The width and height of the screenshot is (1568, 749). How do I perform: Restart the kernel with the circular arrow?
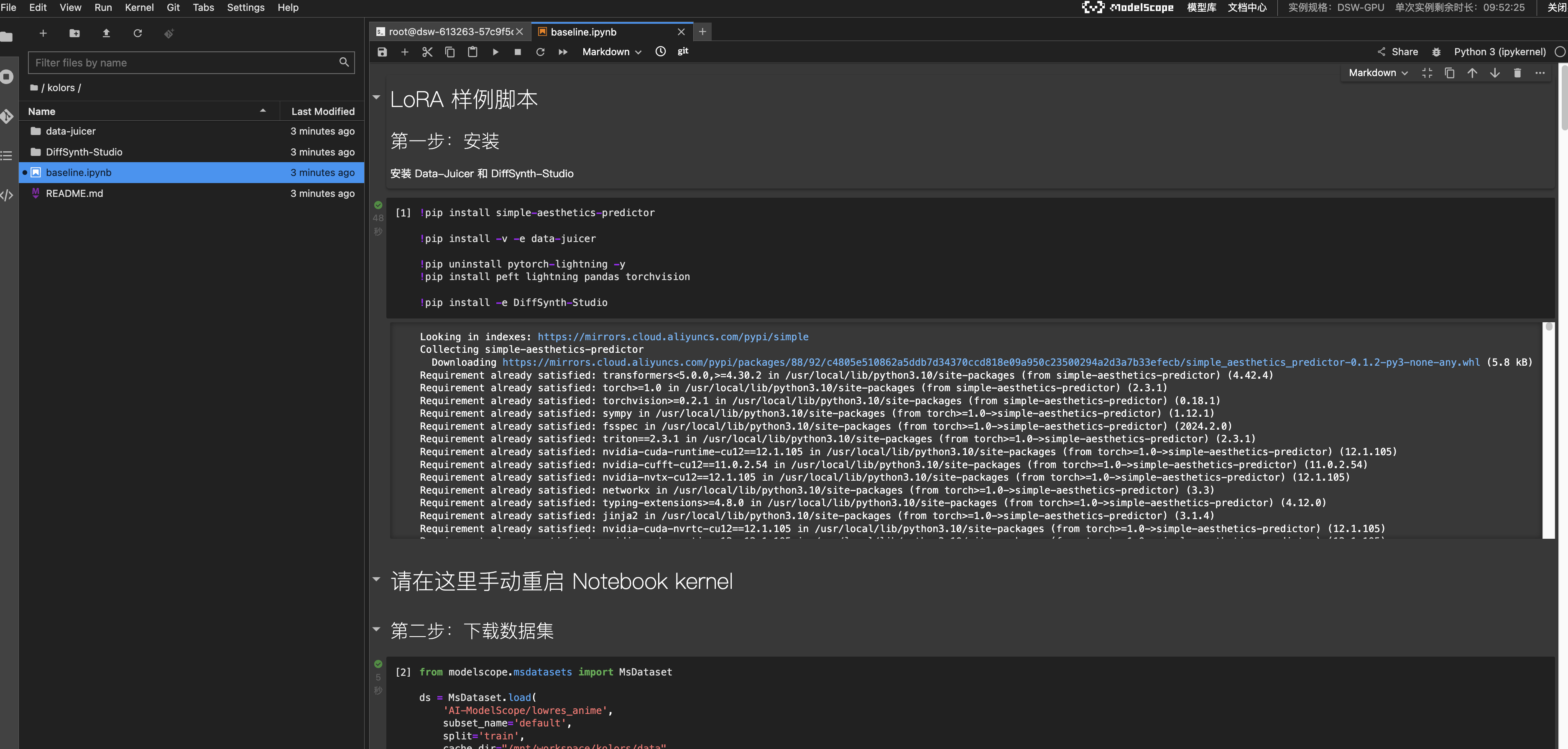pos(540,52)
